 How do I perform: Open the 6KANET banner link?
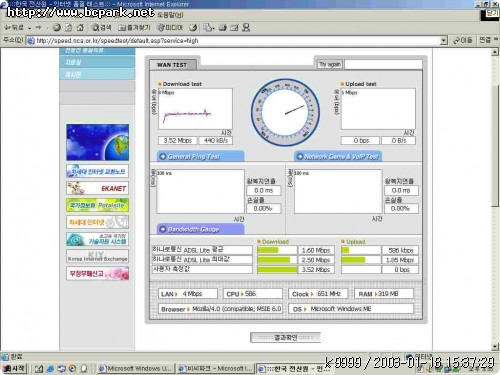[x=97, y=188]
